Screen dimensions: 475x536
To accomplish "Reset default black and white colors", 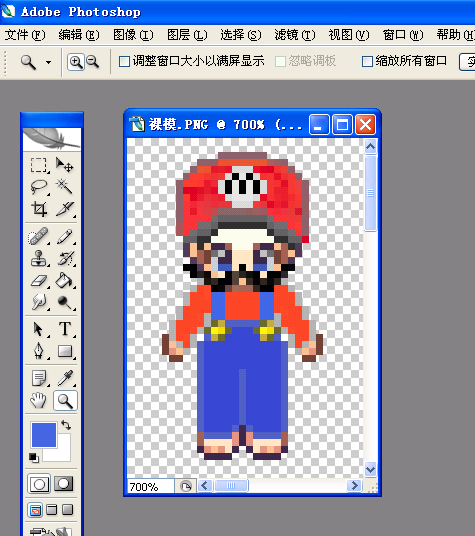I will [33, 457].
